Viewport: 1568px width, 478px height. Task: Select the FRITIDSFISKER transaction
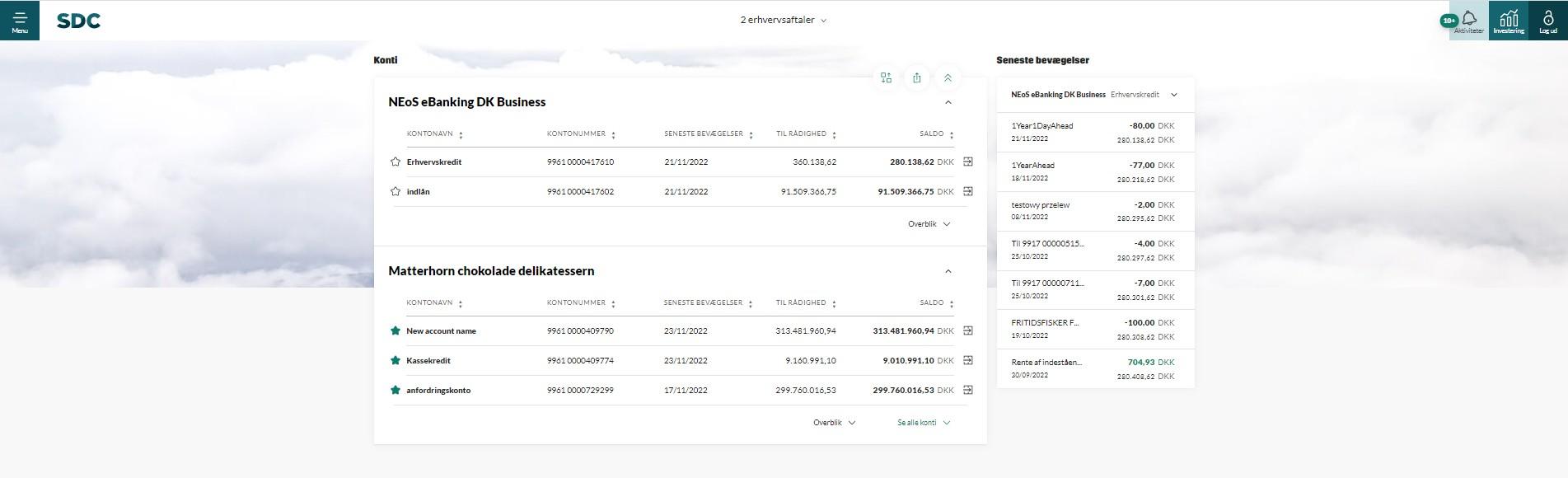1095,329
